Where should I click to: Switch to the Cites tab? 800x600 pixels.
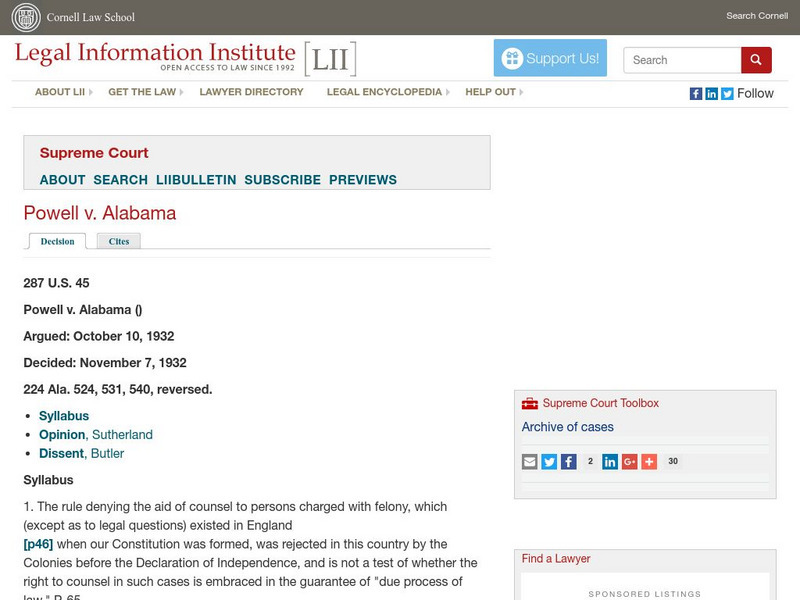[119, 241]
